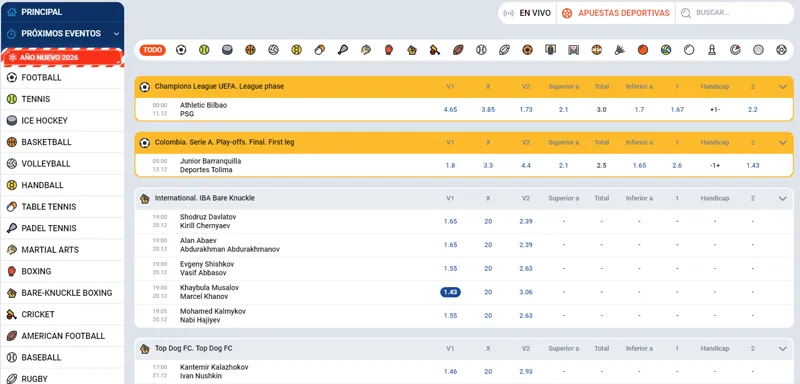Go to PRINCIPAL in the sidebar

pos(62,12)
